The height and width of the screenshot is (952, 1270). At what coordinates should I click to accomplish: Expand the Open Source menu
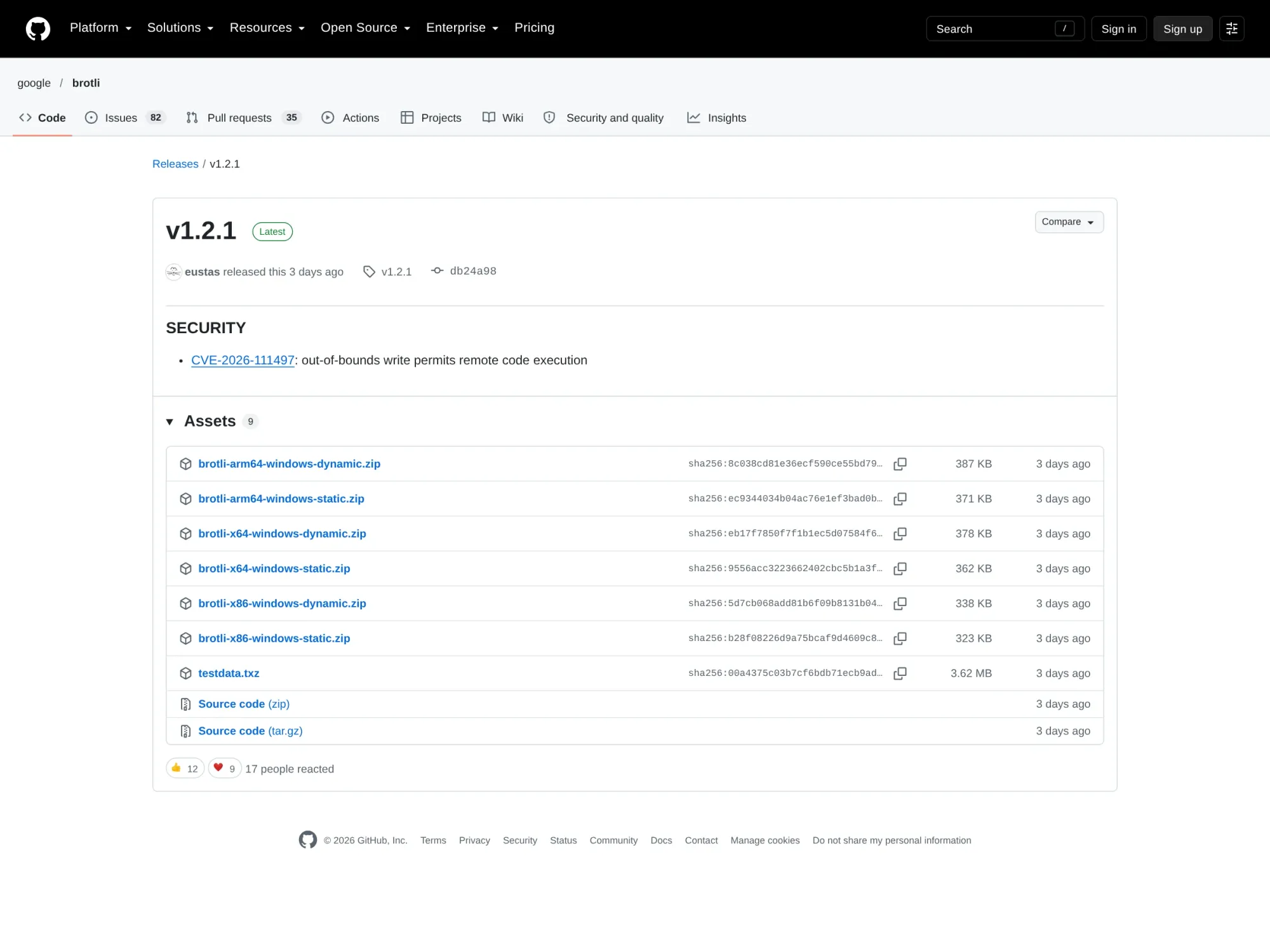pos(365,28)
